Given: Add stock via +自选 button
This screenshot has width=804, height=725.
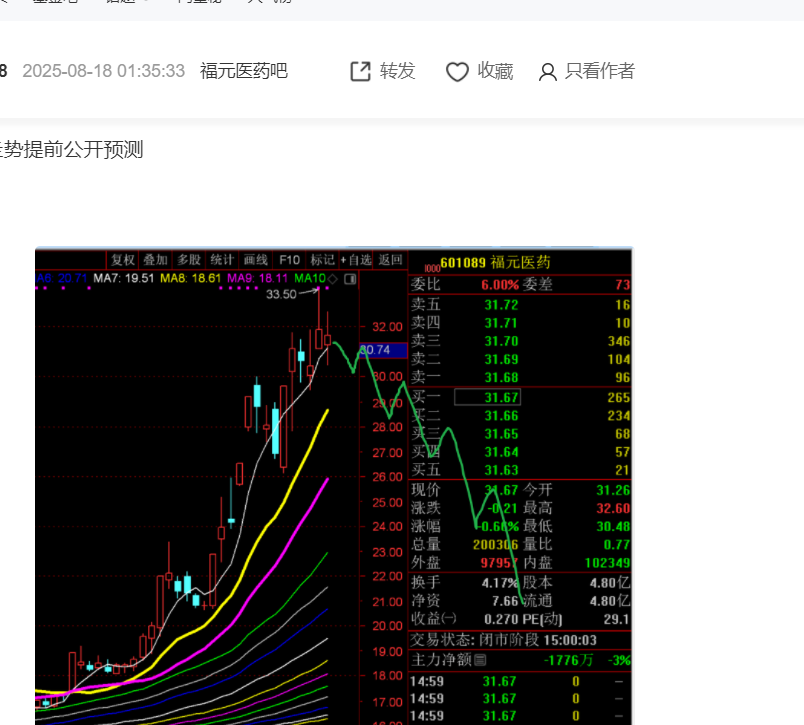Looking at the screenshot, I should 356,260.
